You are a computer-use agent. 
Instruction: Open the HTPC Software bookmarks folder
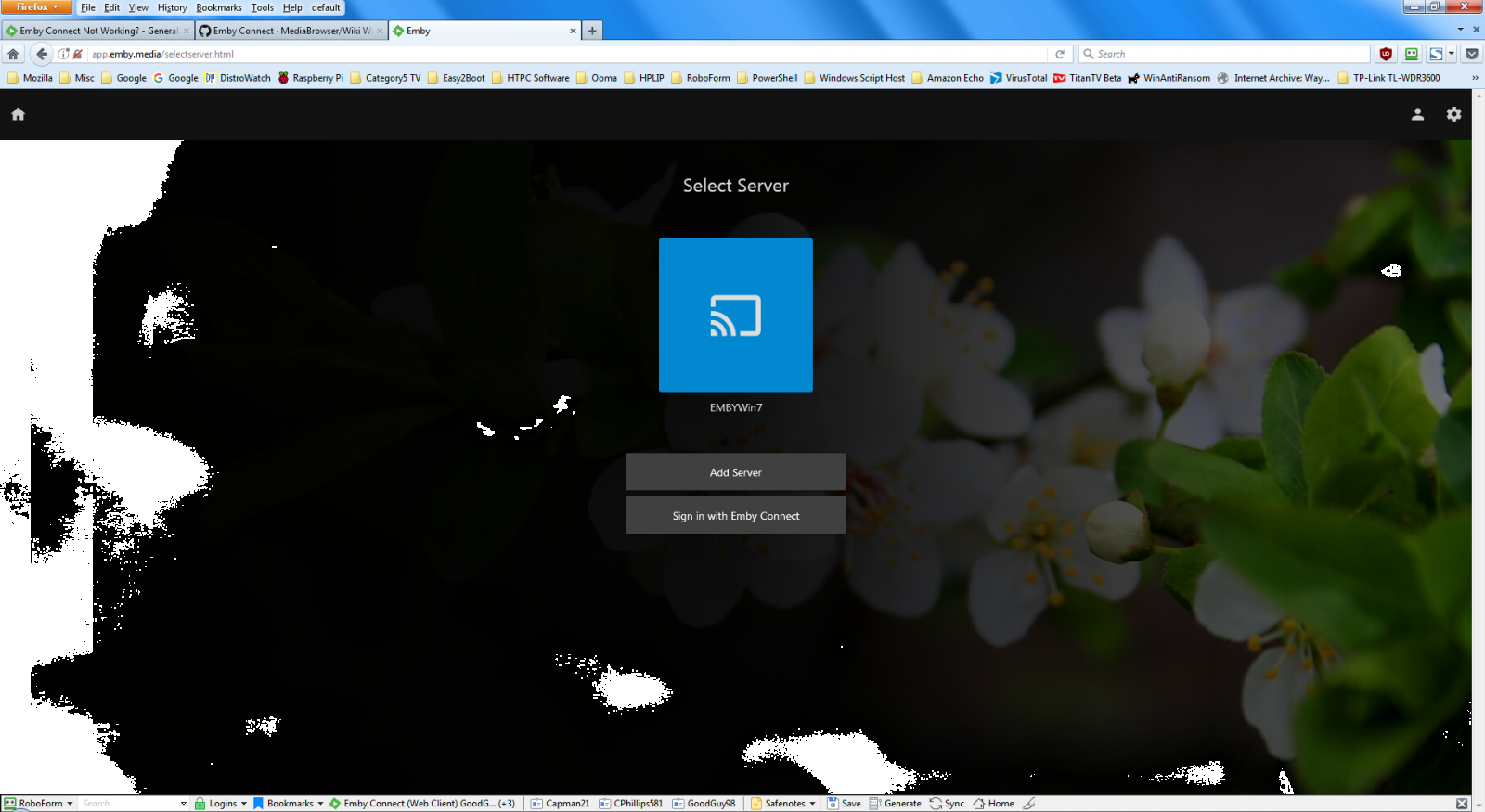(x=530, y=78)
